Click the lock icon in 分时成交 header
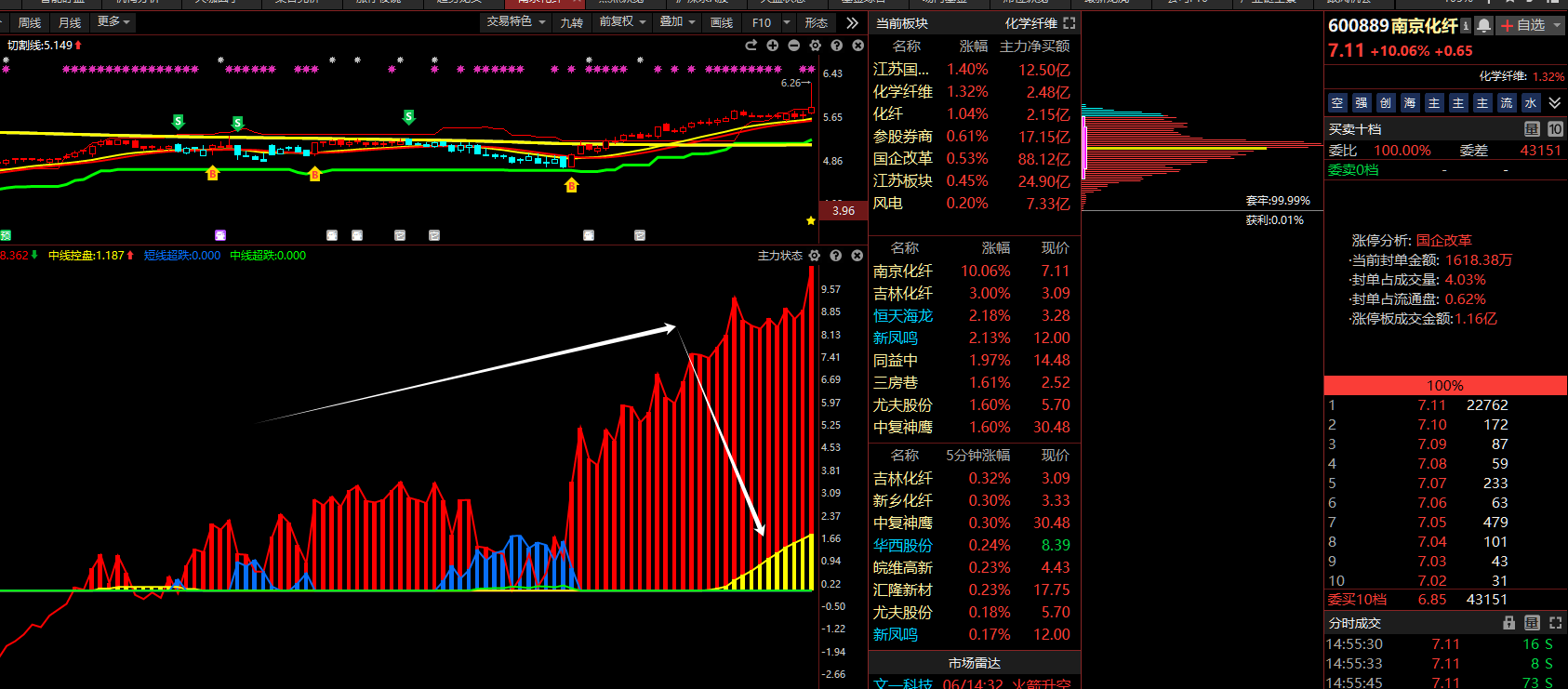The width and height of the screenshot is (1568, 689). click(x=1509, y=623)
